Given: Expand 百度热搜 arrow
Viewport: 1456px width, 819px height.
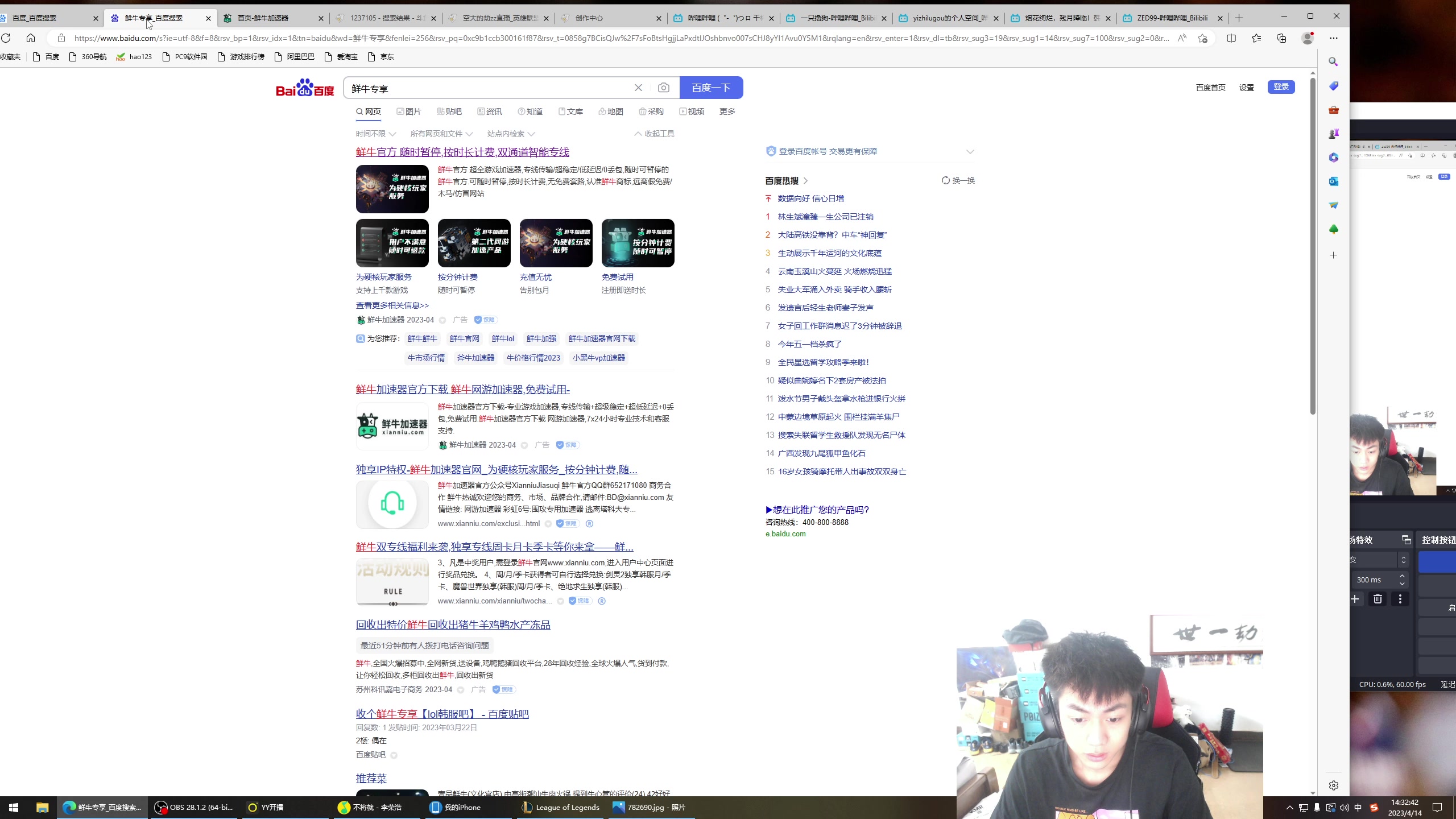Looking at the screenshot, I should point(805,181).
